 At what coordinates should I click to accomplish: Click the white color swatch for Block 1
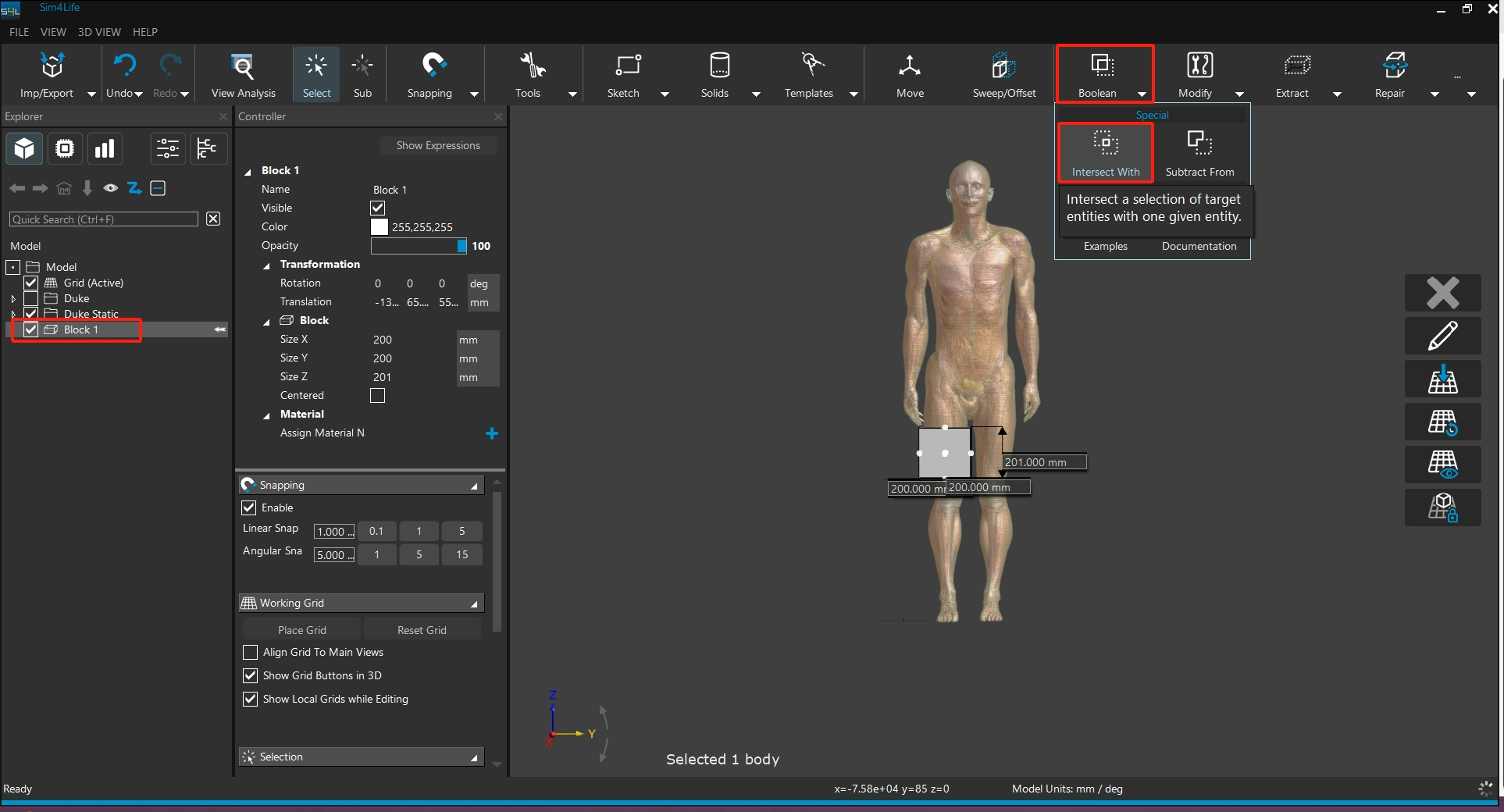(x=380, y=227)
